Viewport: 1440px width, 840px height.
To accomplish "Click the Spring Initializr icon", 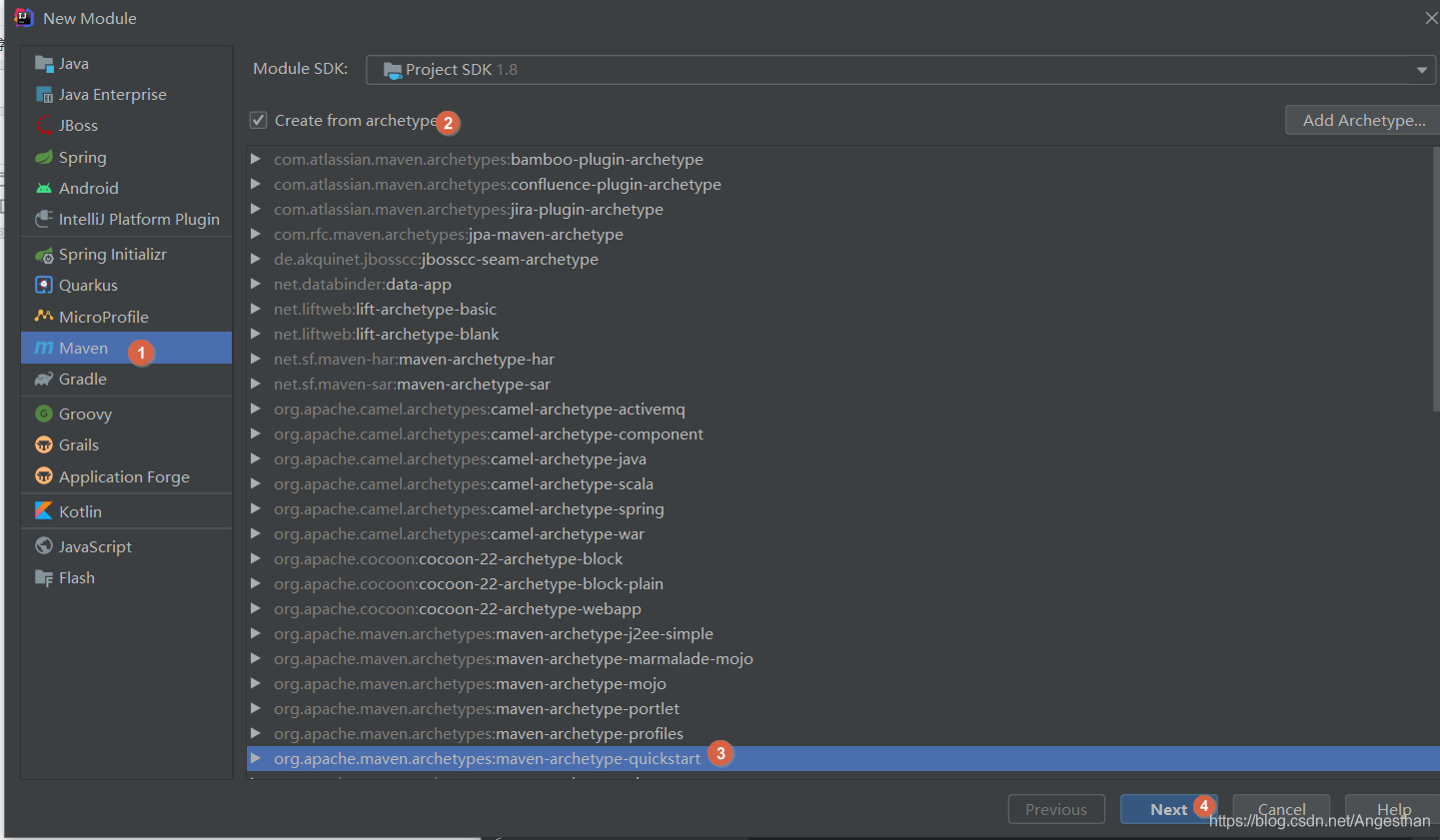I will click(44, 255).
